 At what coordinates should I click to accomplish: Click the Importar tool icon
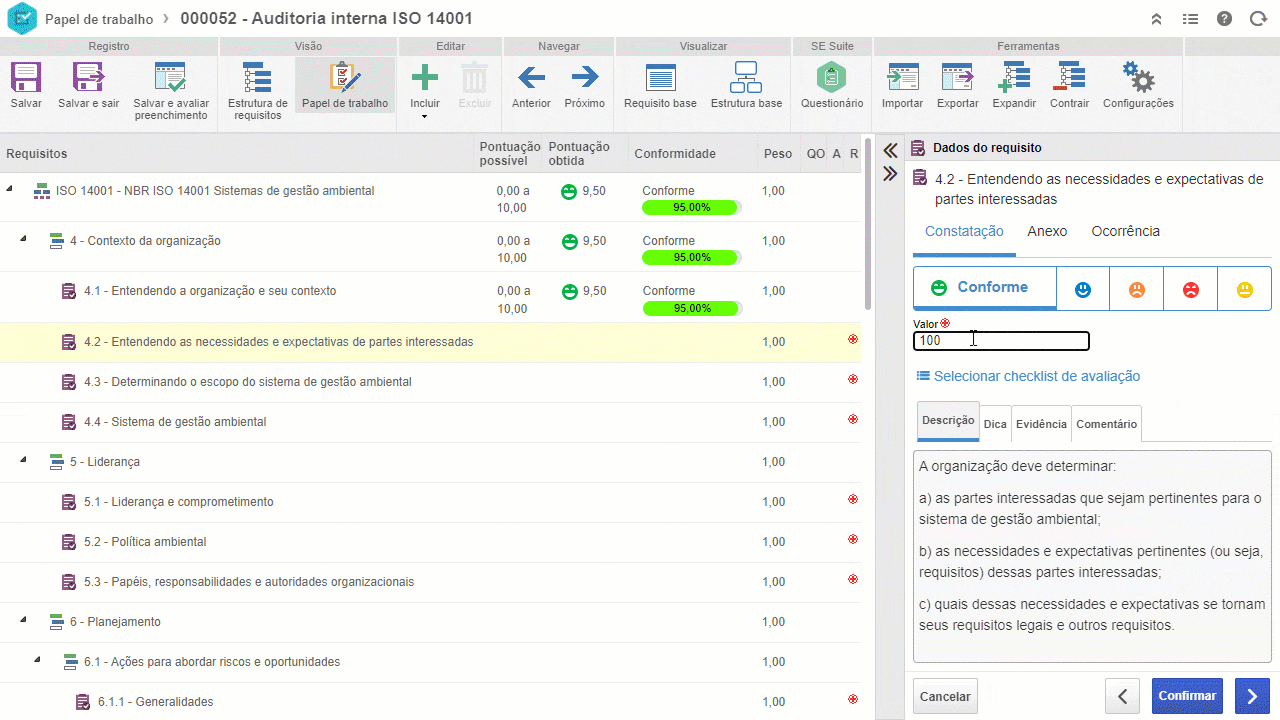click(902, 77)
